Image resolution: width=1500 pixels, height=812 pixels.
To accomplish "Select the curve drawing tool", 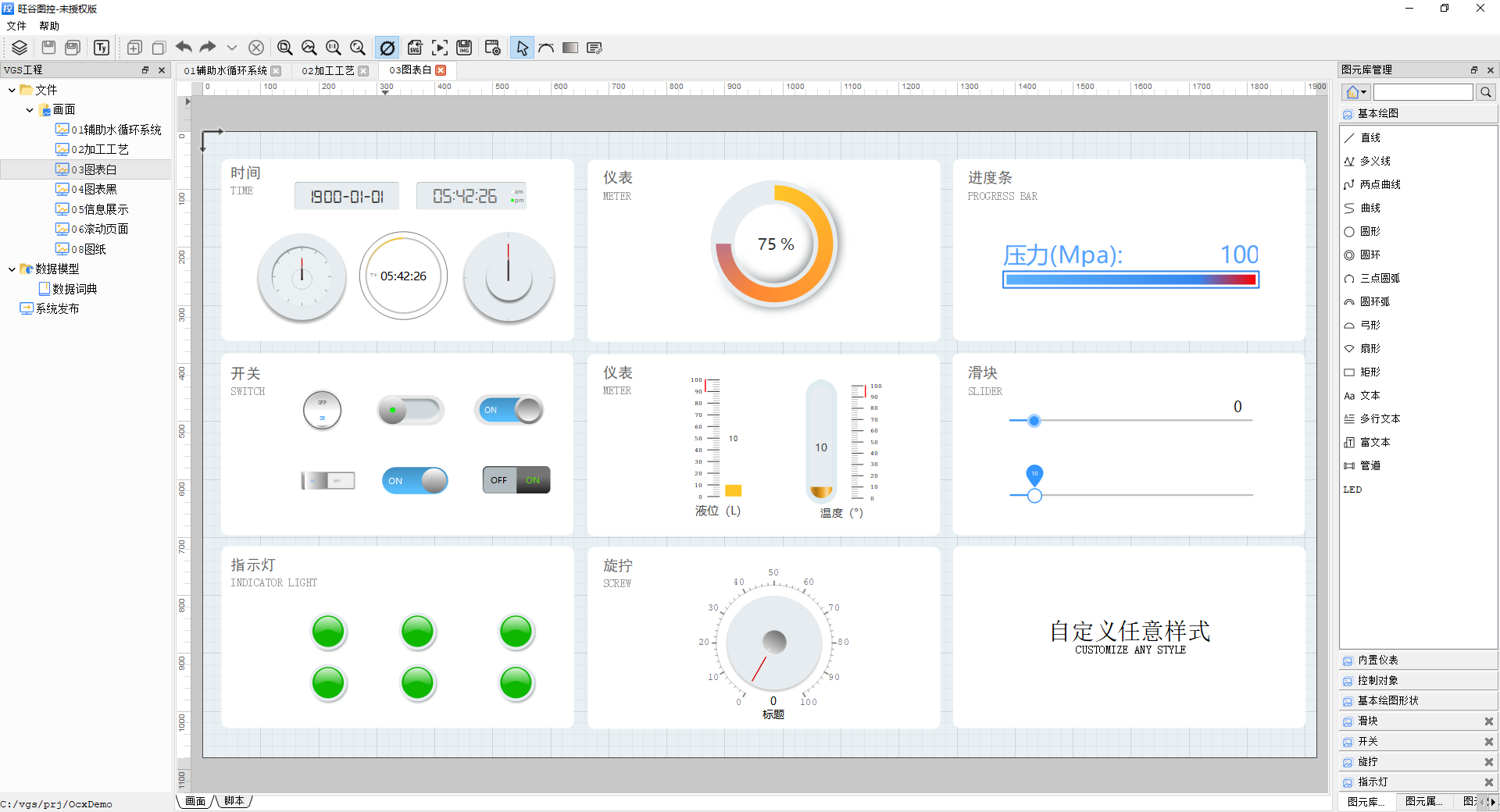I will point(546,48).
